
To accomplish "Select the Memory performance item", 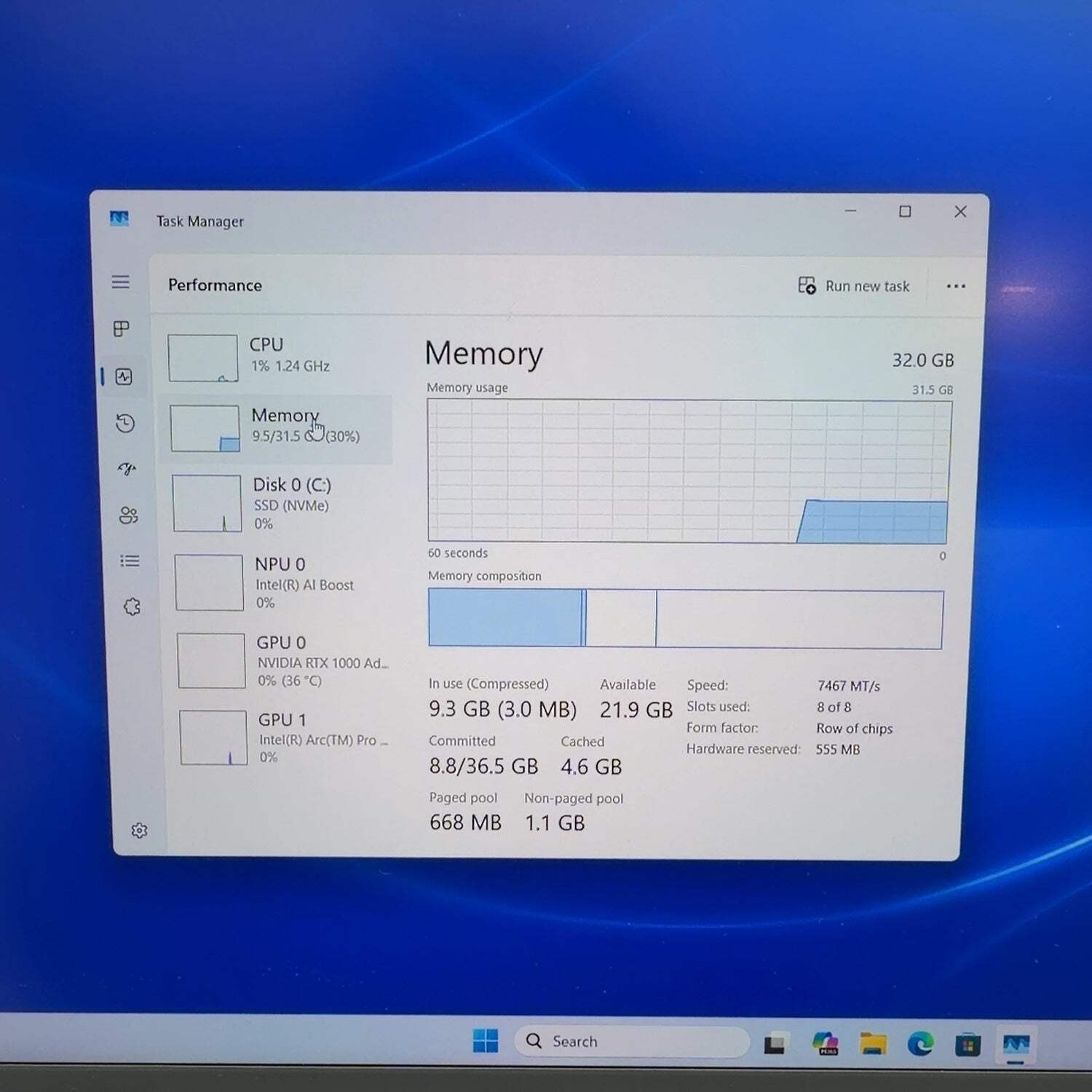I will tap(277, 429).
